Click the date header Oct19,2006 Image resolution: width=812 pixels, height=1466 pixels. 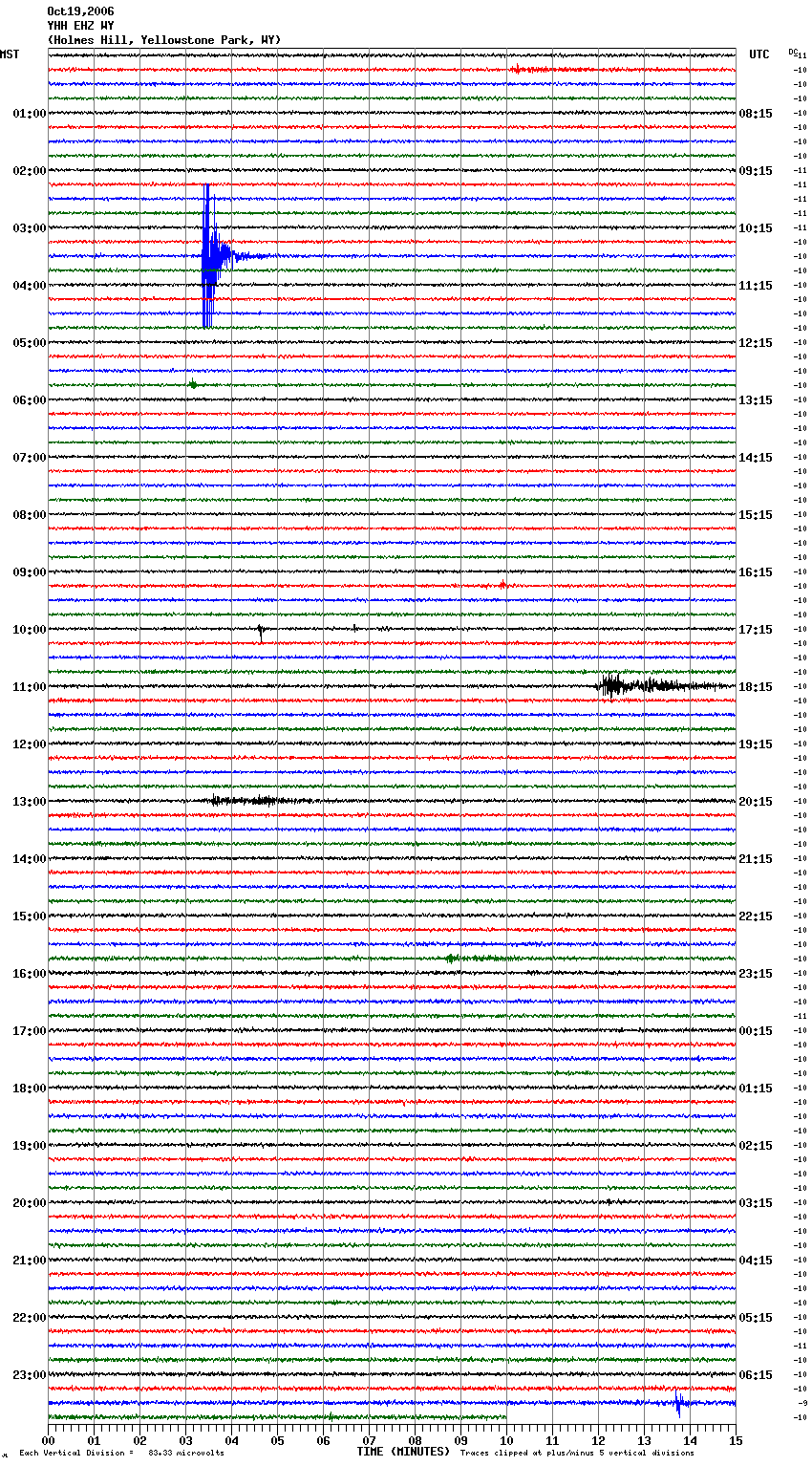[x=80, y=11]
